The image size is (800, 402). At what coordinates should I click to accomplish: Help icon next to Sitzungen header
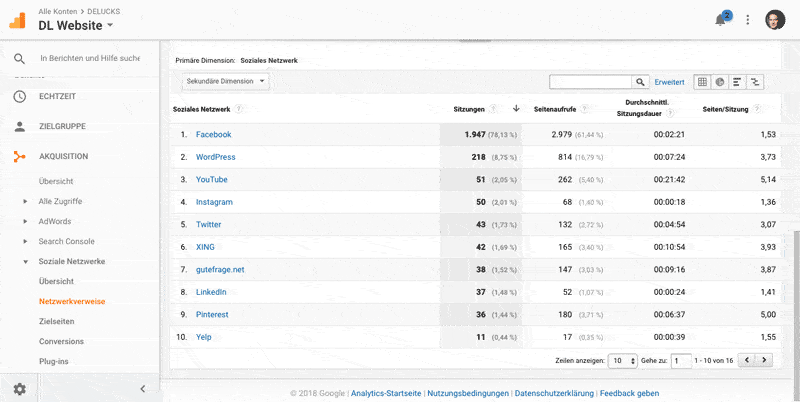point(493,109)
